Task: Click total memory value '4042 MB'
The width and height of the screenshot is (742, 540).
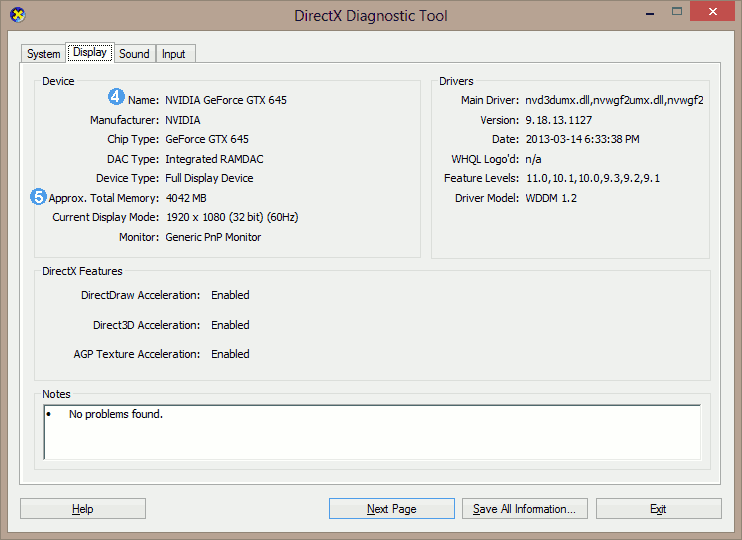Action: click(x=186, y=198)
